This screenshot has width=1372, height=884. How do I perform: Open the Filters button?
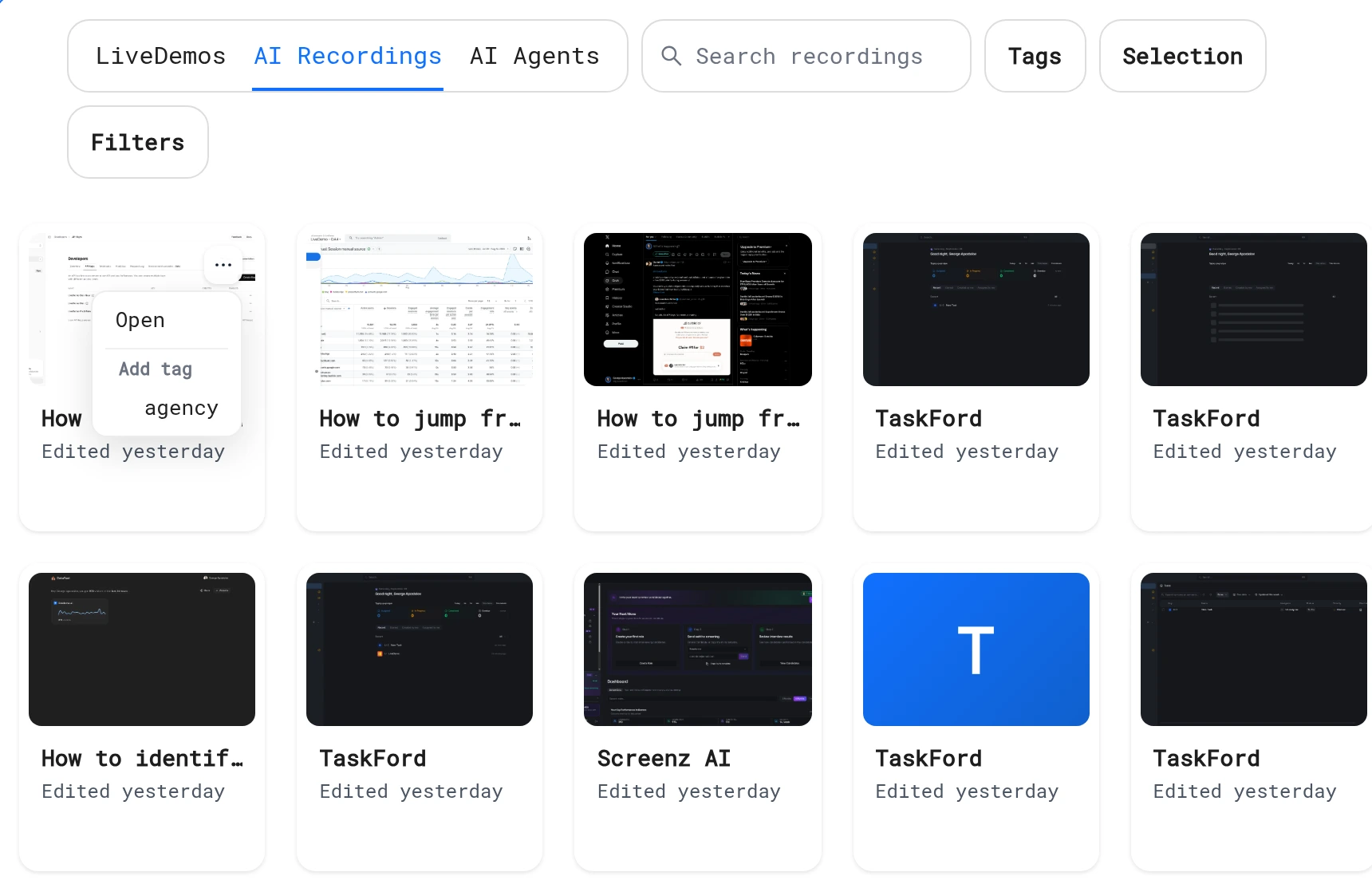point(138,142)
